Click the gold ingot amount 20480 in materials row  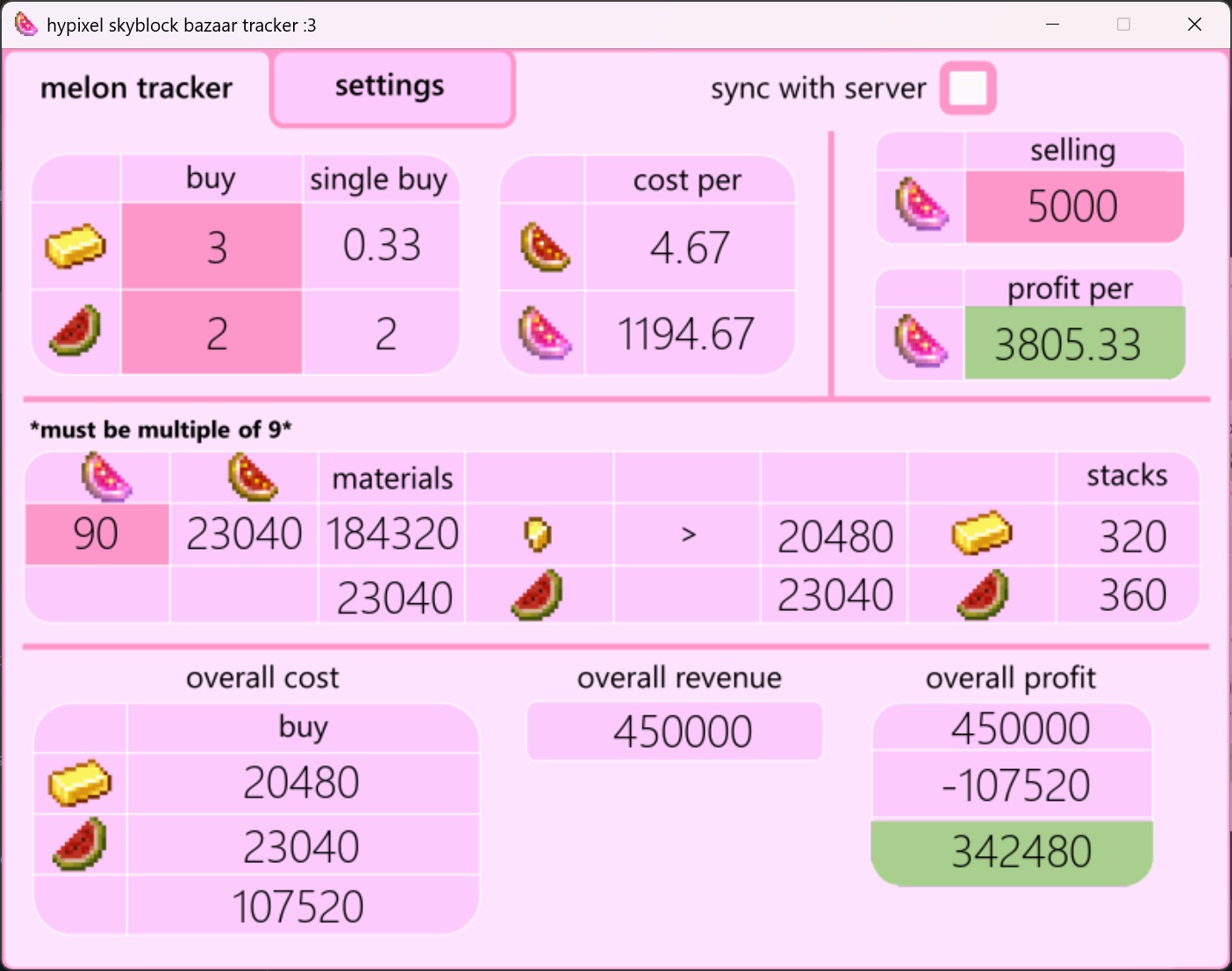[x=835, y=536]
